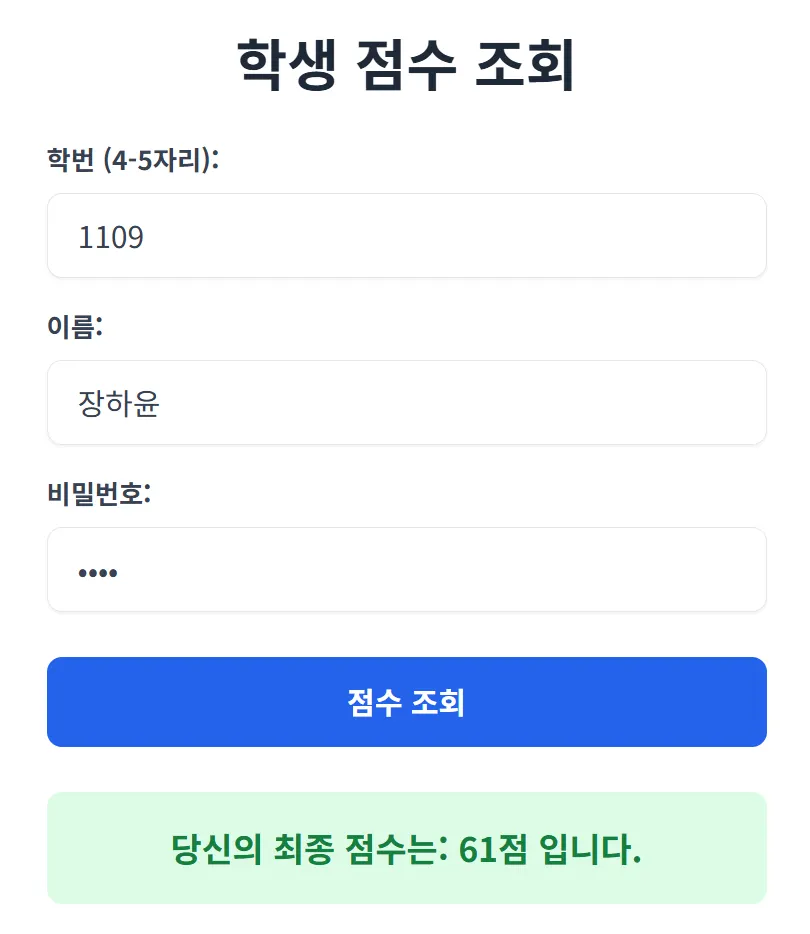
Task: Click the word 학생 in the heading
Action: click(x=287, y=64)
